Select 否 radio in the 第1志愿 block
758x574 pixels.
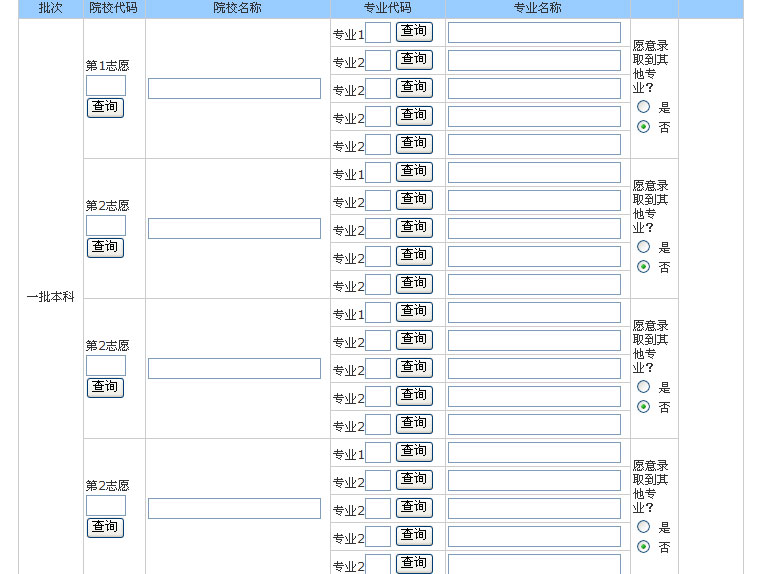643,126
